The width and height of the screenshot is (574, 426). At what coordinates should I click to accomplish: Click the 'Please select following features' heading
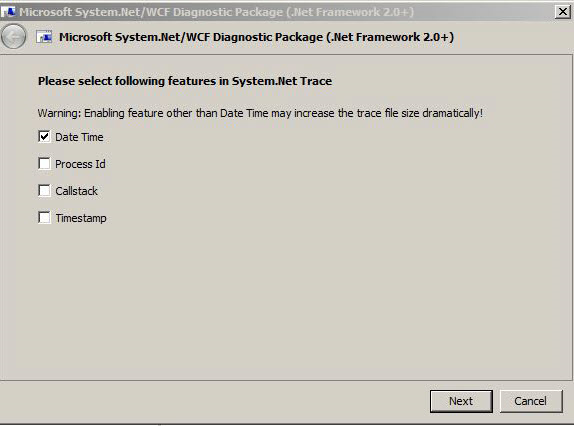(185, 81)
